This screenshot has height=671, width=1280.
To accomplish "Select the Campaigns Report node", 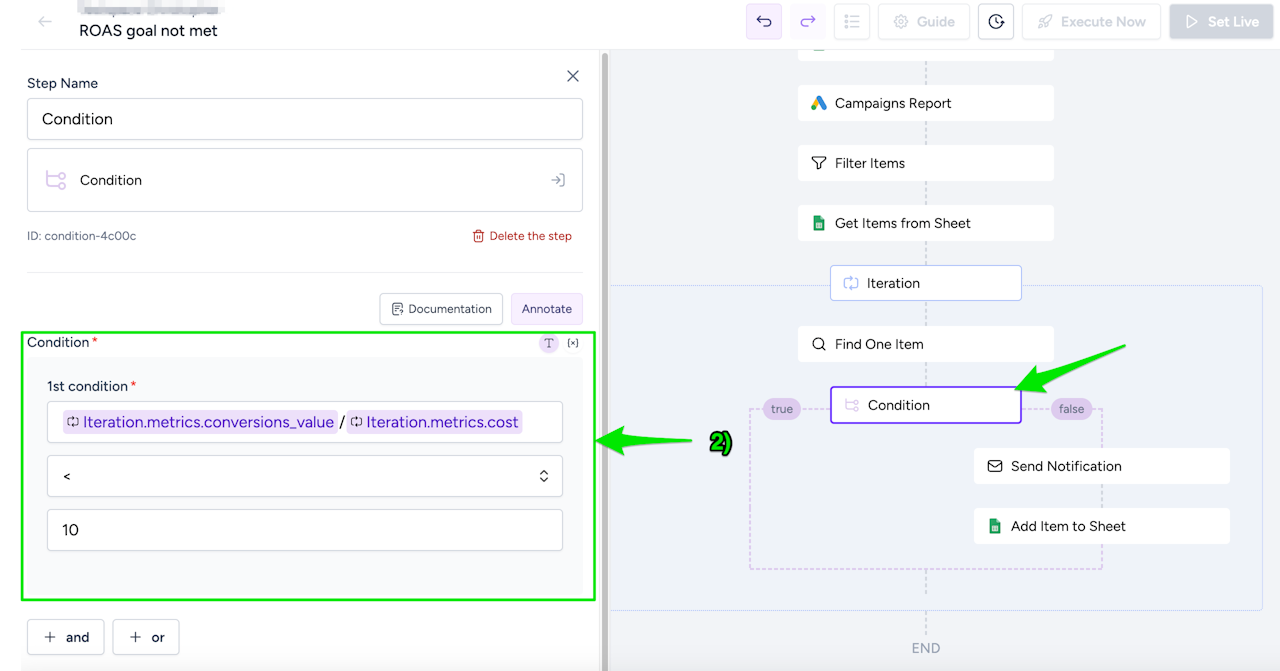I will click(x=925, y=103).
